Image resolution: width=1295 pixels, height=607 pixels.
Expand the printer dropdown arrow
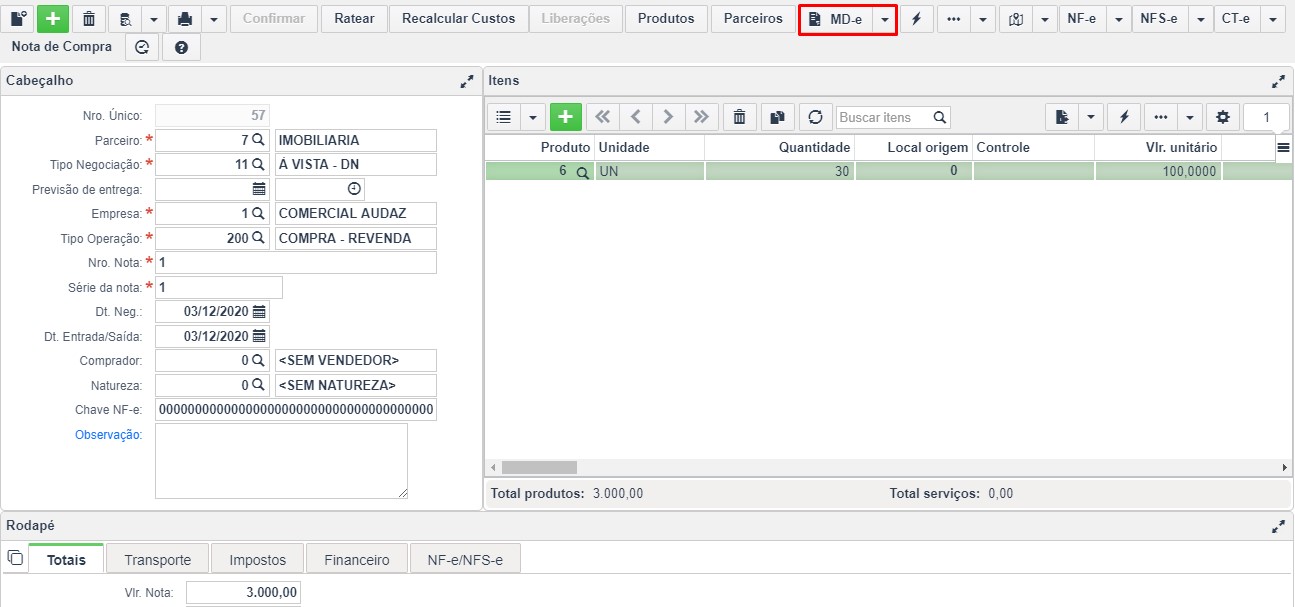point(213,18)
